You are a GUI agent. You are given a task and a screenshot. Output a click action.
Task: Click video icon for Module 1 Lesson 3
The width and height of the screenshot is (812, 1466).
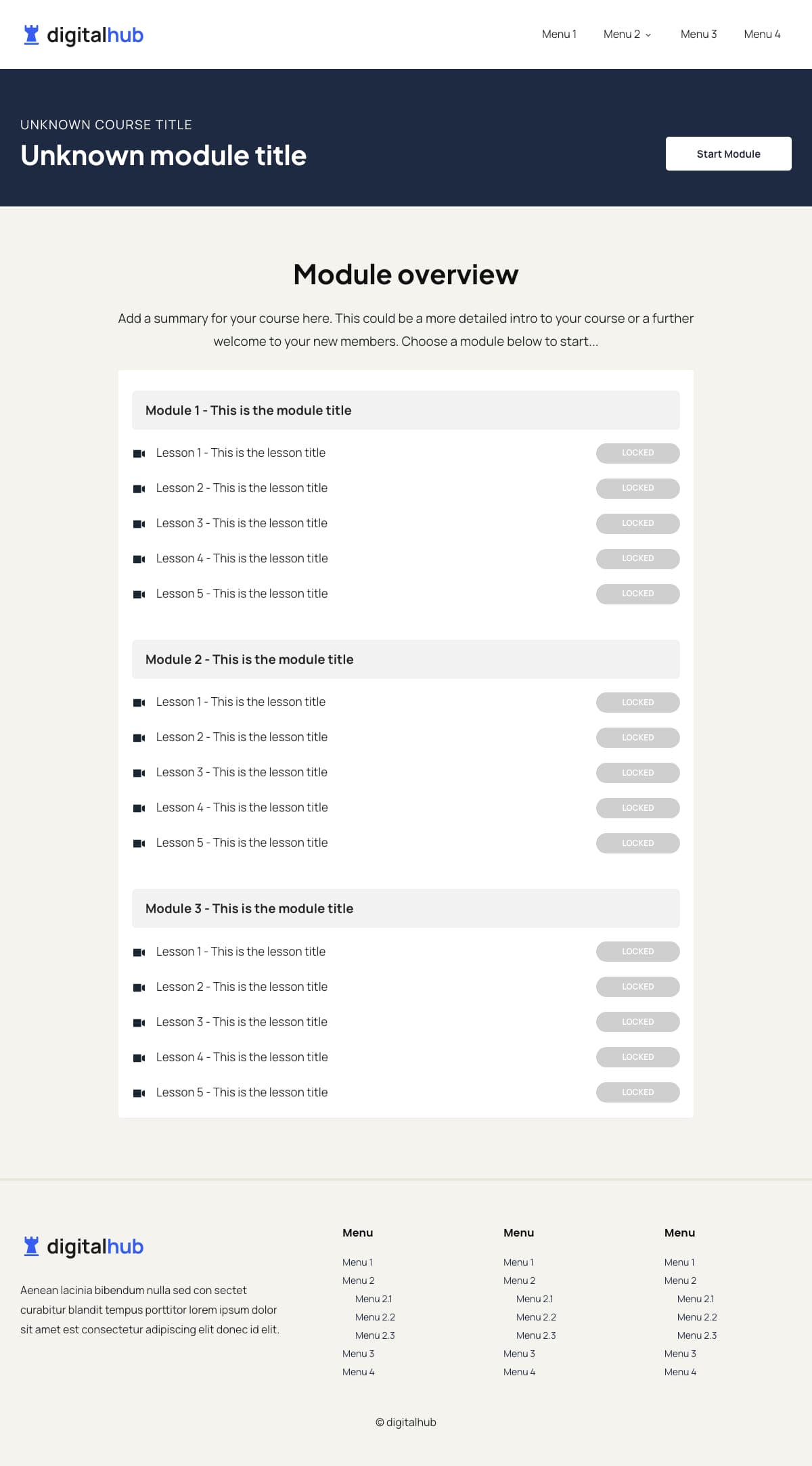139,524
